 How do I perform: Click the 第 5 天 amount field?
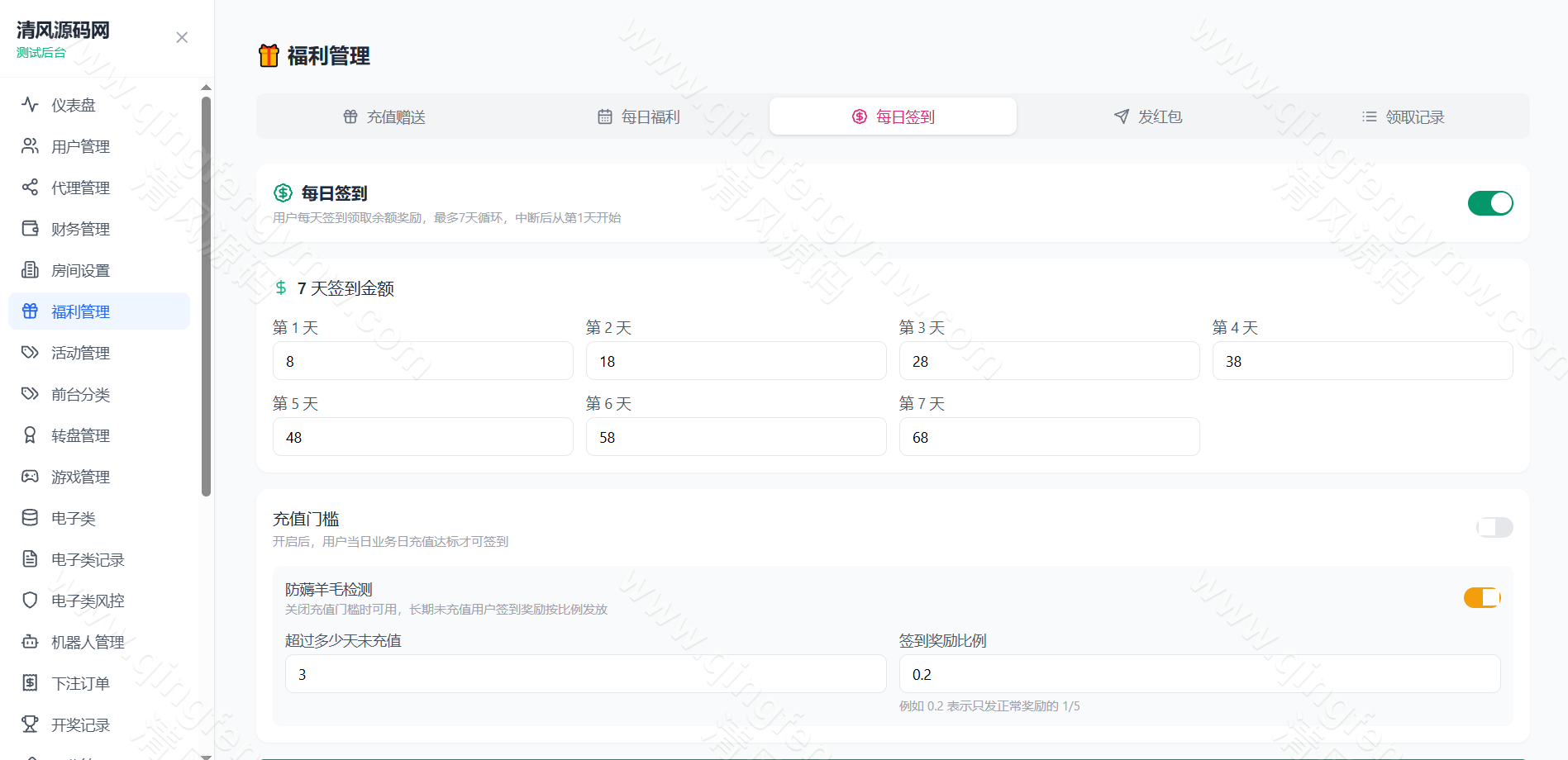pyautogui.click(x=423, y=437)
